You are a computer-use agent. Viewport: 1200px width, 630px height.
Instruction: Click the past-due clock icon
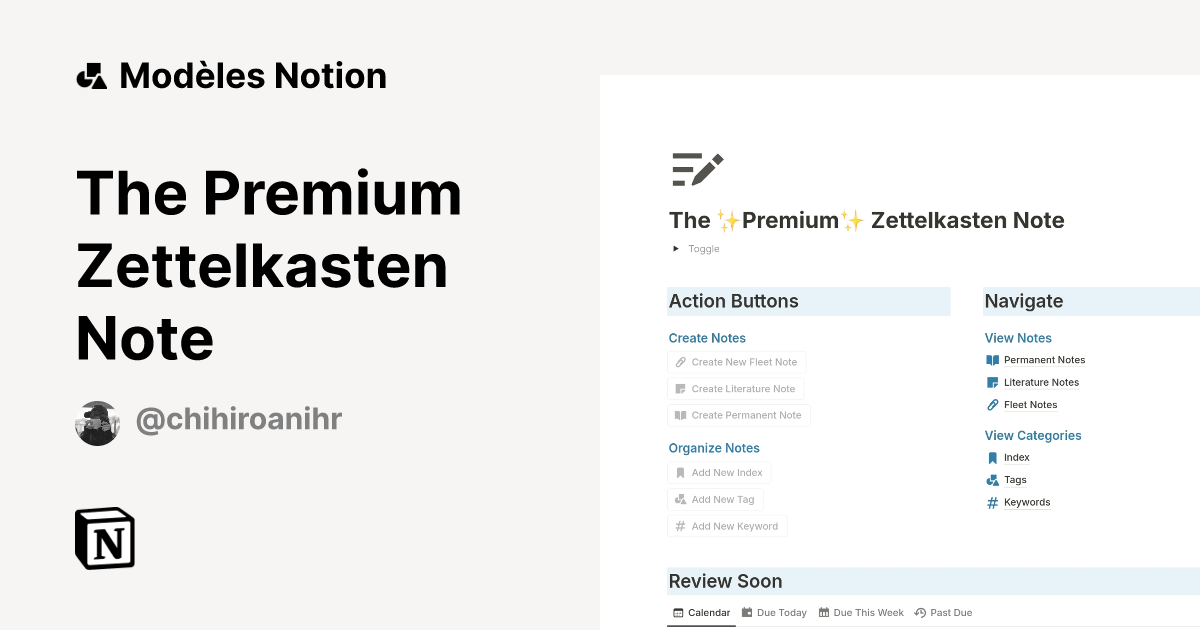[922, 612]
